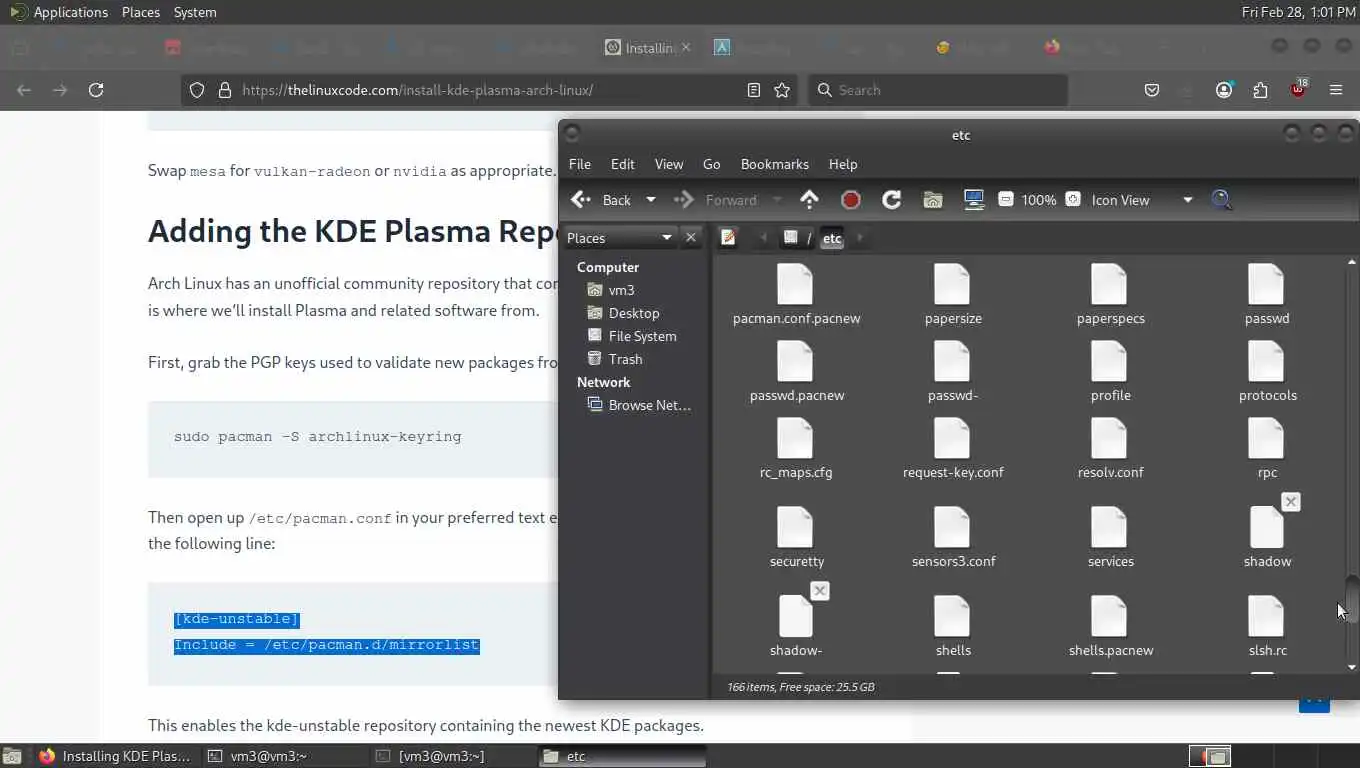Go up to the parent folder
The width and height of the screenshot is (1360, 768).
click(809, 200)
